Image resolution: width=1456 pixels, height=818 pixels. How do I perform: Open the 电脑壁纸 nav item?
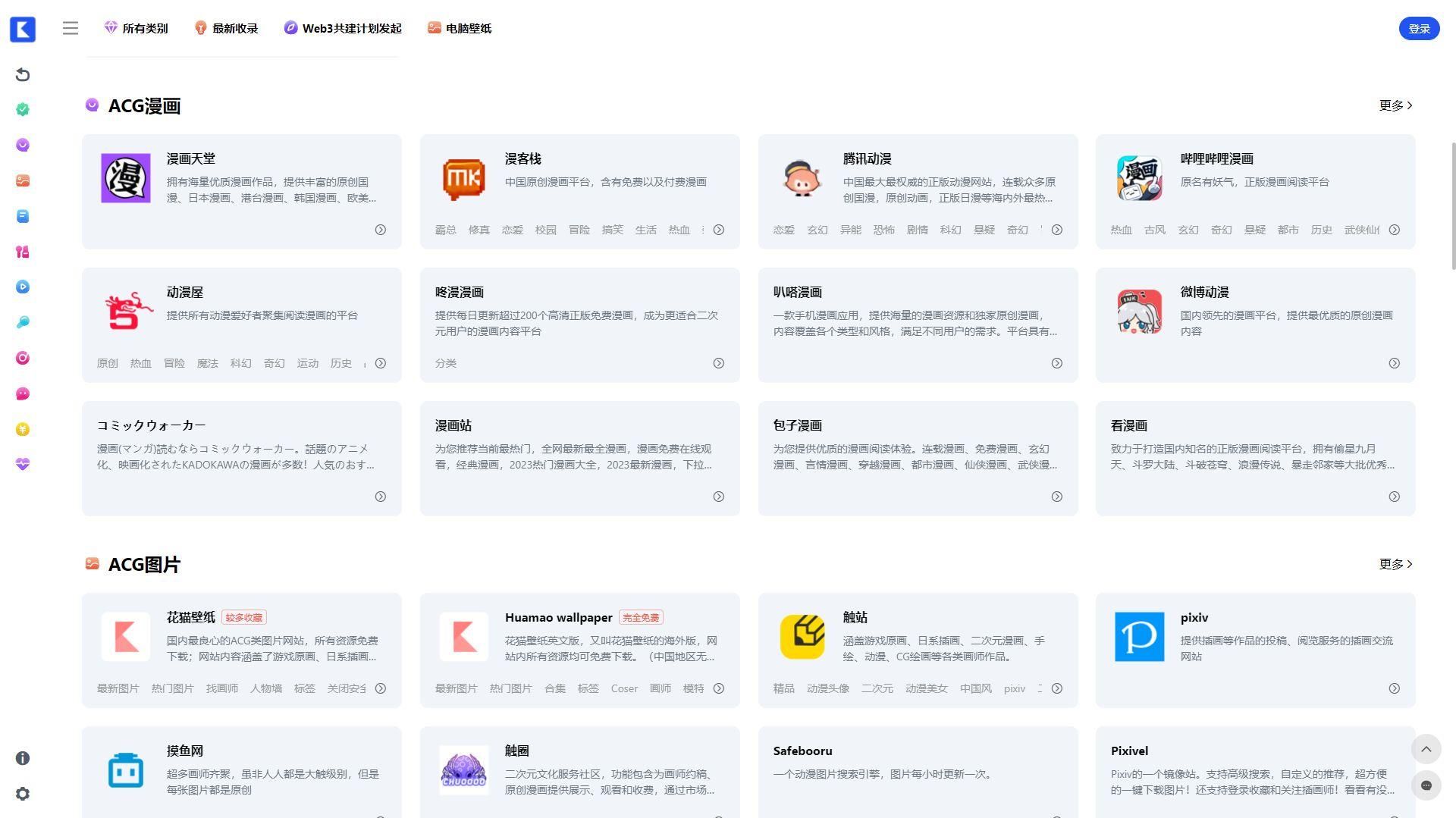[x=460, y=28]
